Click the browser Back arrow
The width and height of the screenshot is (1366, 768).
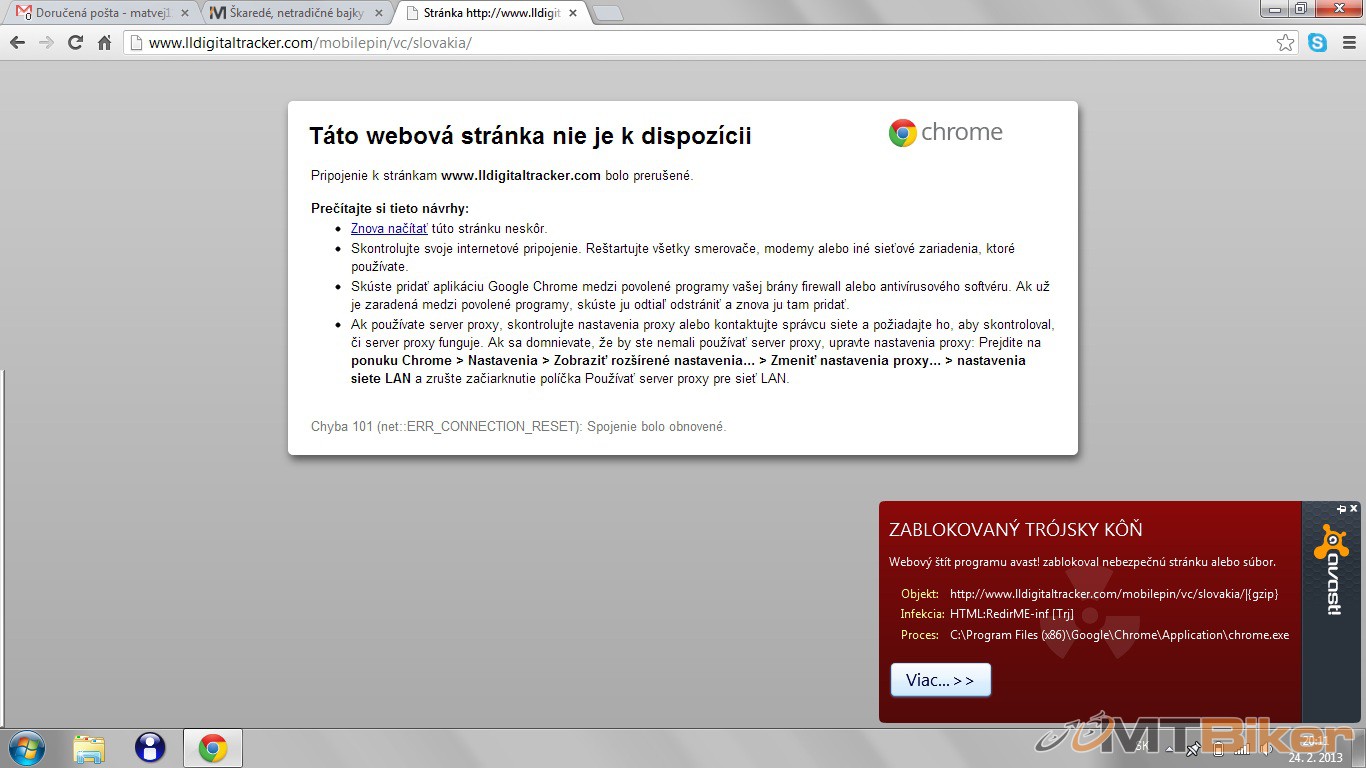click(17, 43)
